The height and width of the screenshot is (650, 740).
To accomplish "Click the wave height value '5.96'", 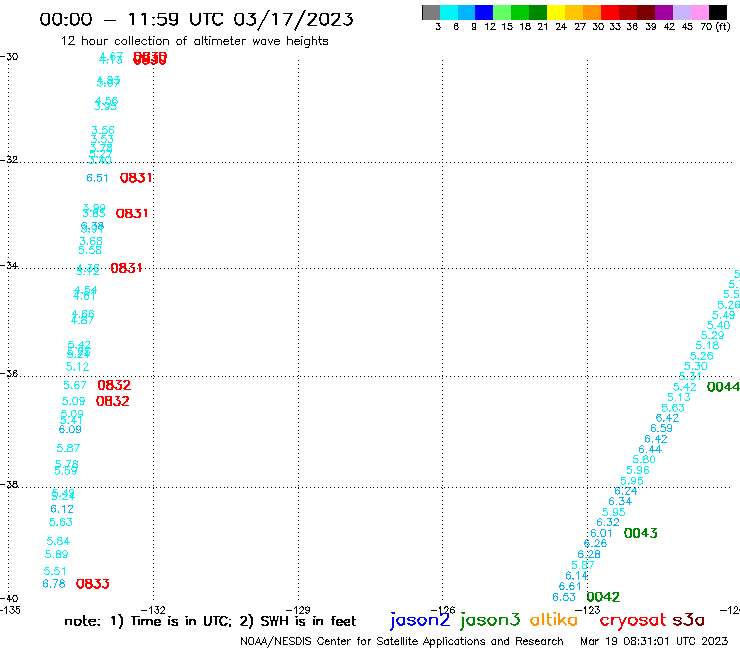I will (638, 470).
